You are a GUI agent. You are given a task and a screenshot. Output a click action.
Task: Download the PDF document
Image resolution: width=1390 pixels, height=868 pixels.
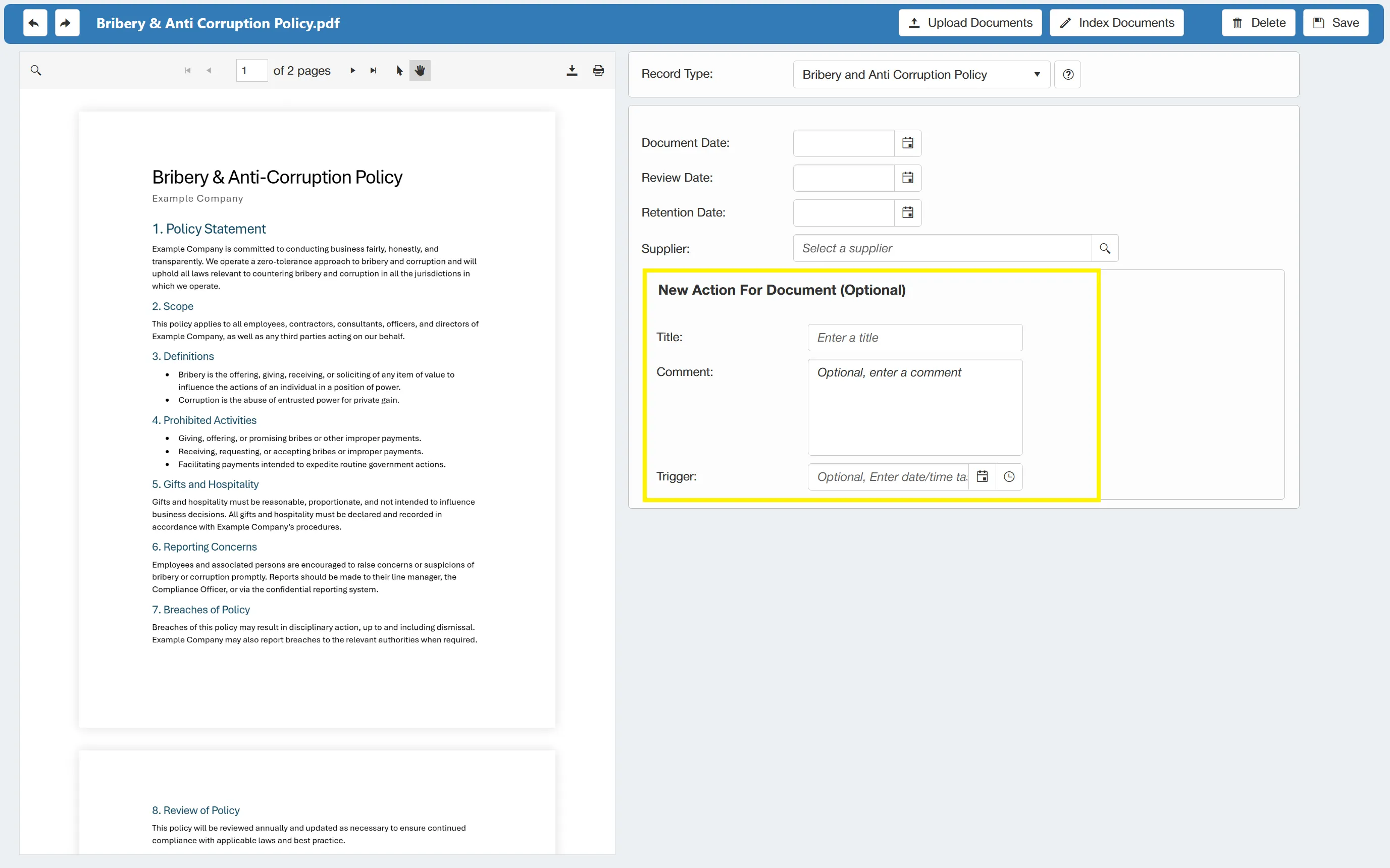[572, 70]
